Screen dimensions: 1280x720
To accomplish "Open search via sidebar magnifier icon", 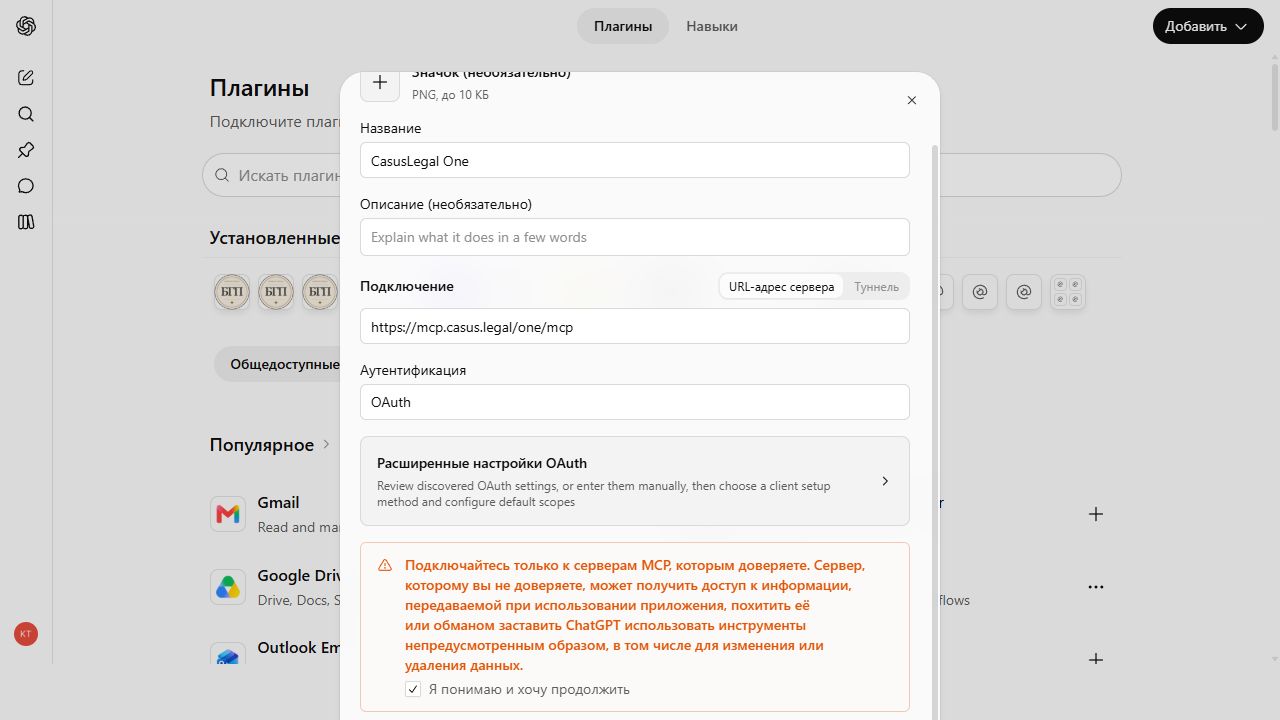I will pyautogui.click(x=26, y=114).
